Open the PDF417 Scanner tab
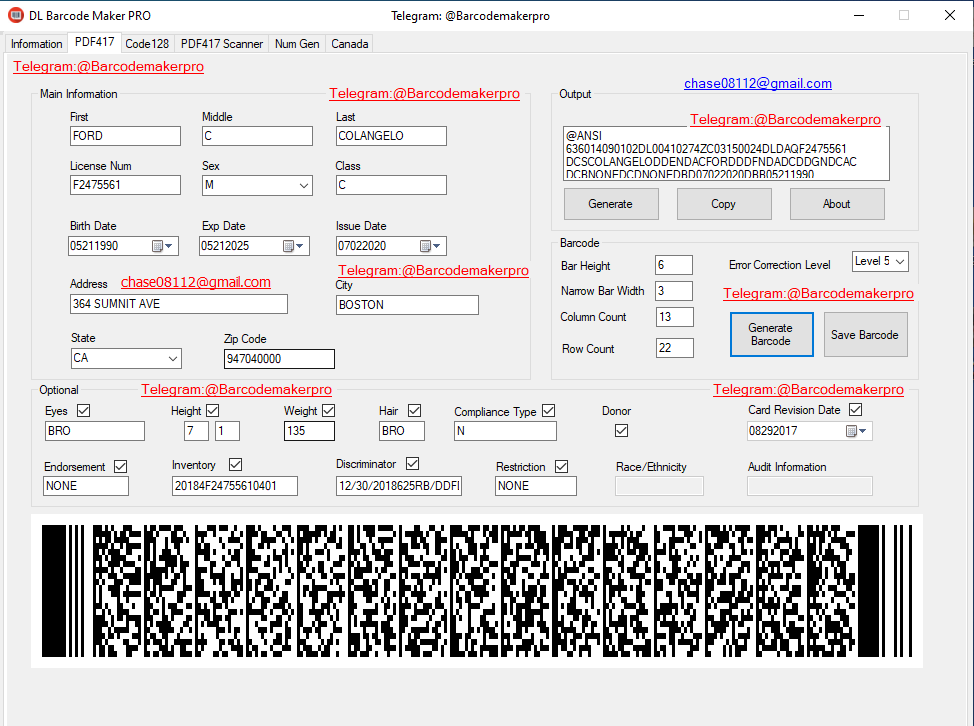The height and width of the screenshot is (726, 974). pos(222,44)
